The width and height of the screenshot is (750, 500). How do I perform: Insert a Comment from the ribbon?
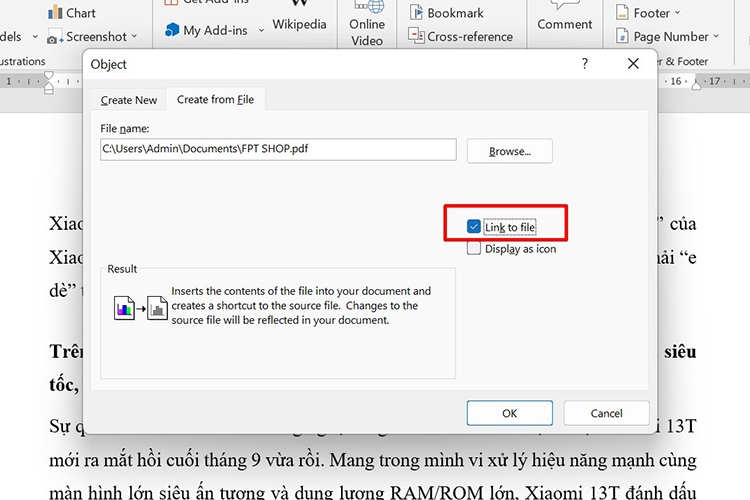[564, 17]
